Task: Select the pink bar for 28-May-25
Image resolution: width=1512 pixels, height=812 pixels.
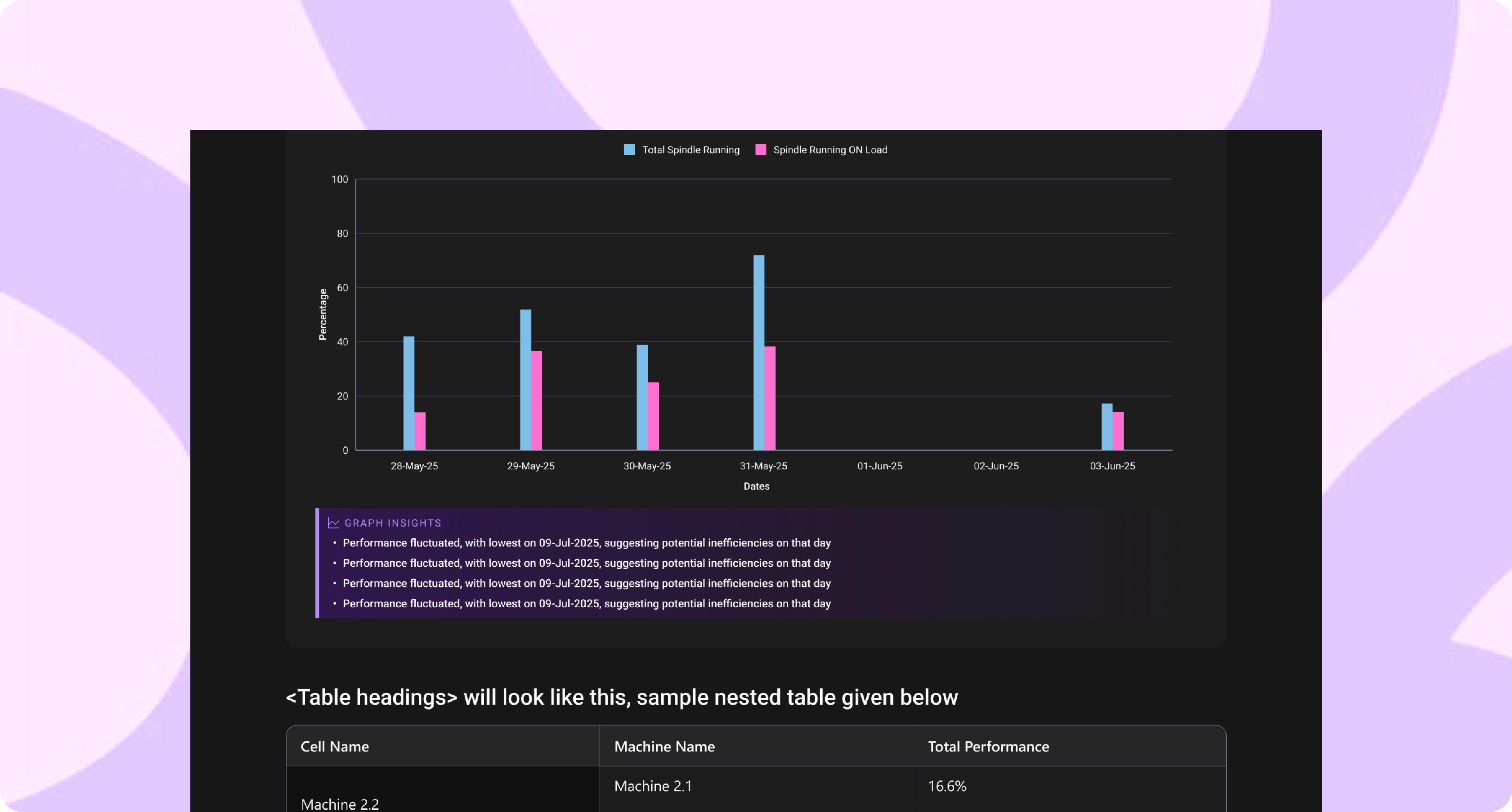Action: pyautogui.click(x=420, y=431)
